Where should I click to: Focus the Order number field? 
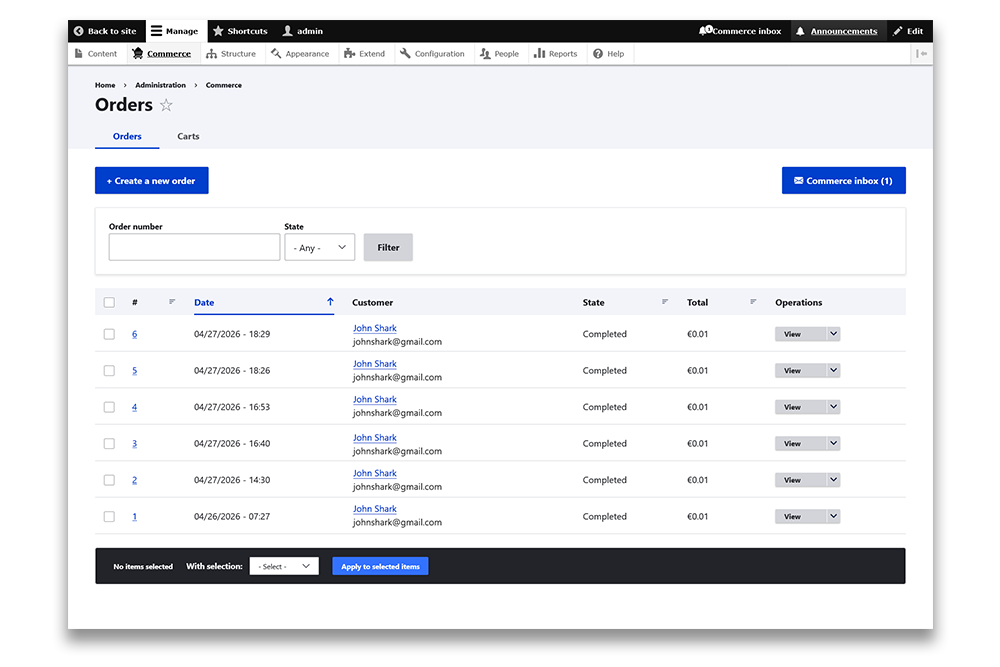click(195, 247)
